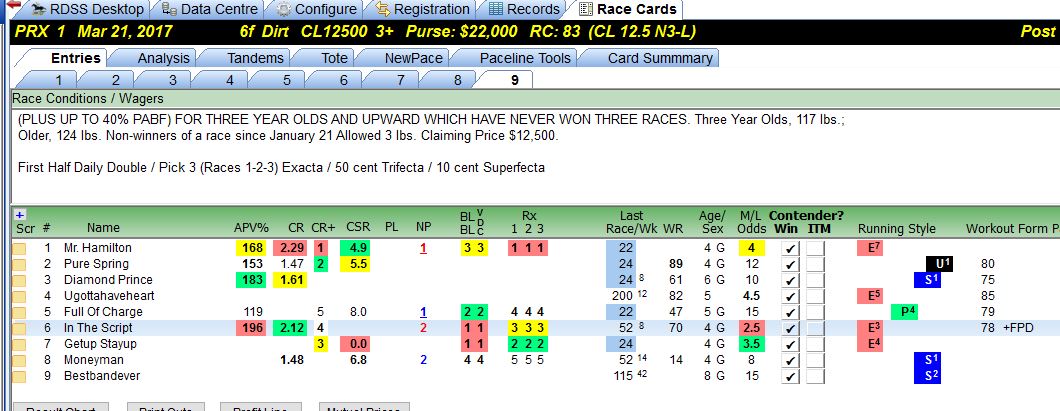
Task: Open the Card Summmary sub-tab
Action: 660,58
